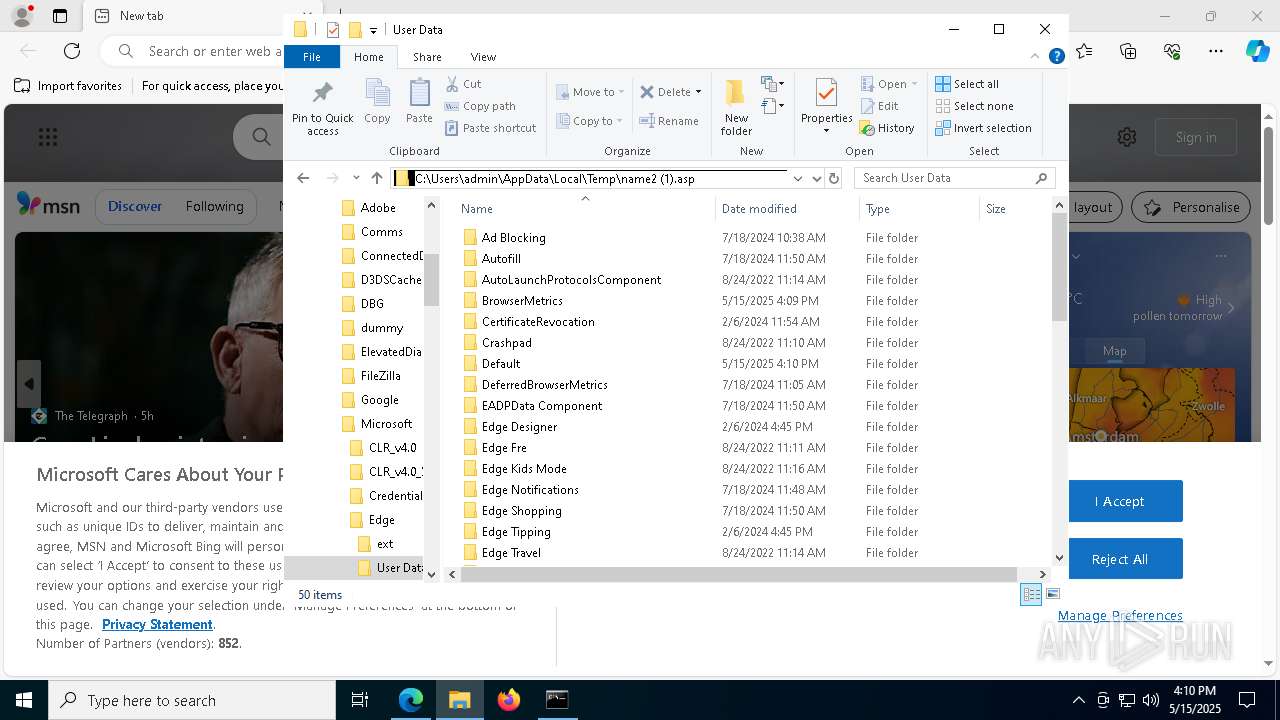The height and width of the screenshot is (720, 1280).
Task: Show hidden system tray icons
Action: 1078,700
